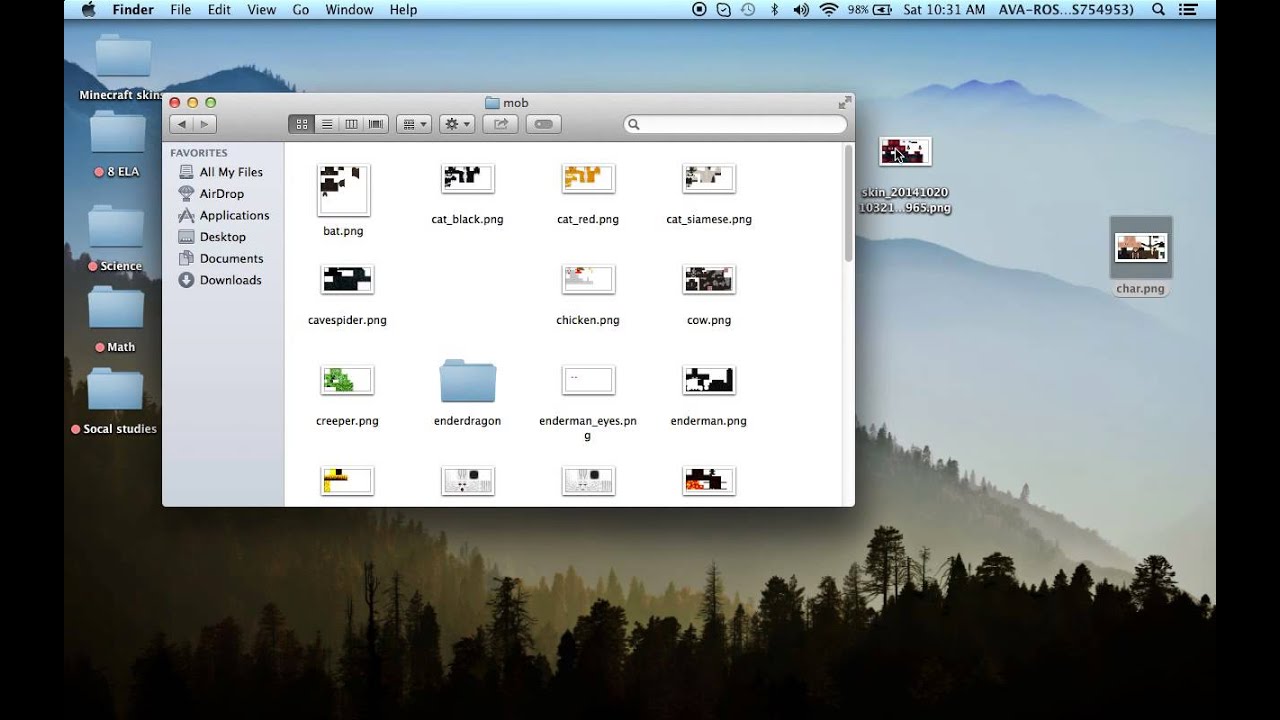Open the Window menu

point(349,9)
